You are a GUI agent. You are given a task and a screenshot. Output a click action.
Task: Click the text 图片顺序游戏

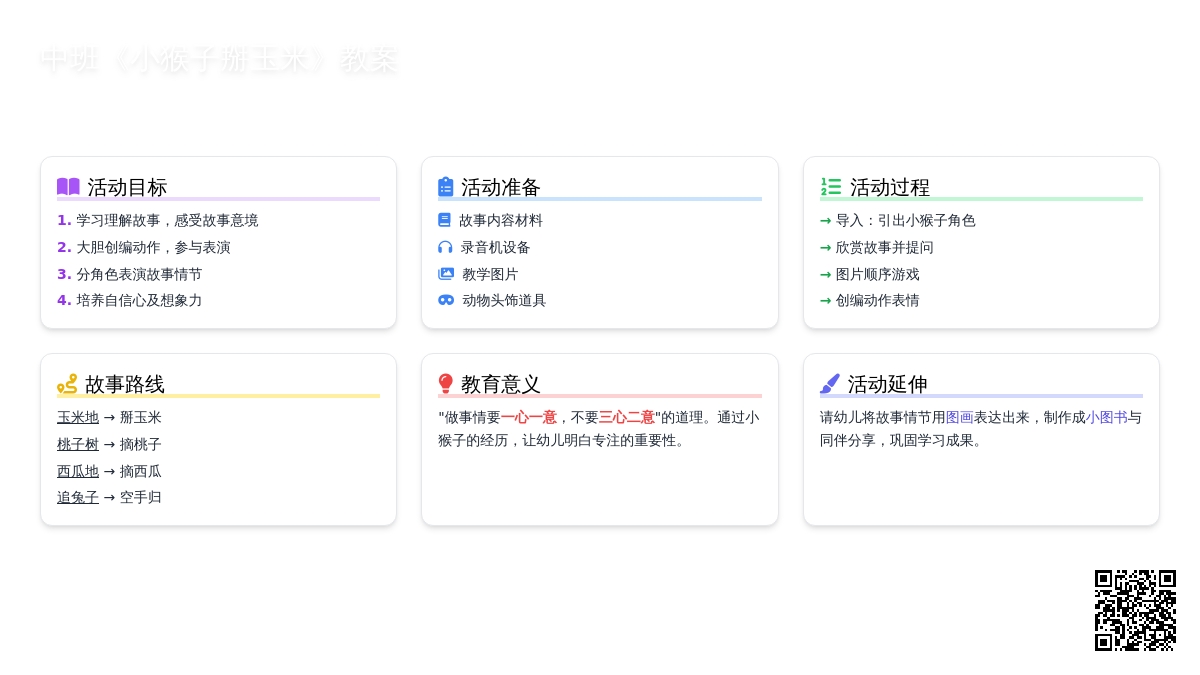tap(878, 274)
